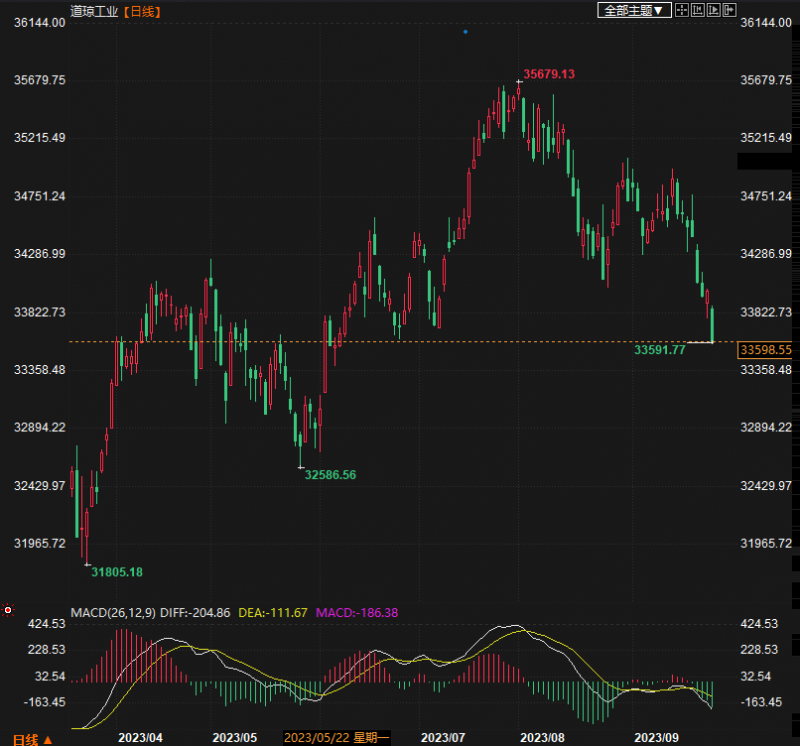The width and height of the screenshot is (800, 746).
Task: Click the MACD(26,12,9) indicator label
Action: (x=113, y=613)
